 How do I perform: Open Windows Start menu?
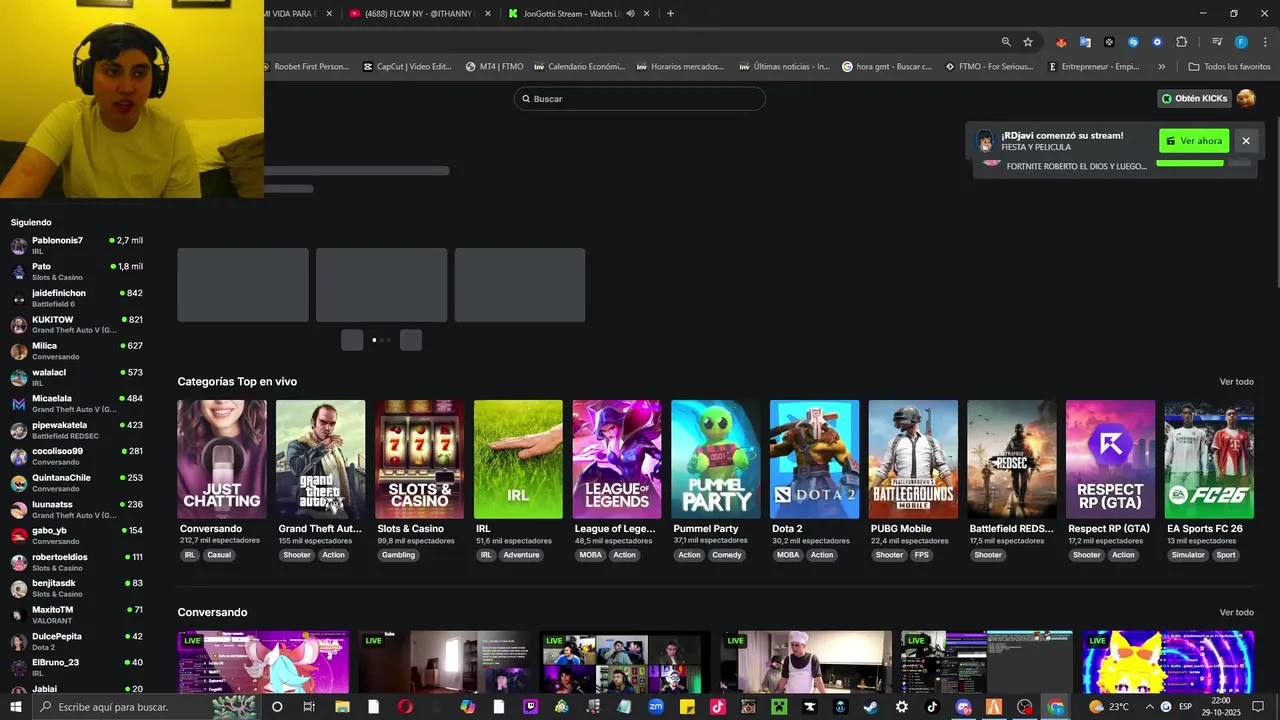[16, 706]
